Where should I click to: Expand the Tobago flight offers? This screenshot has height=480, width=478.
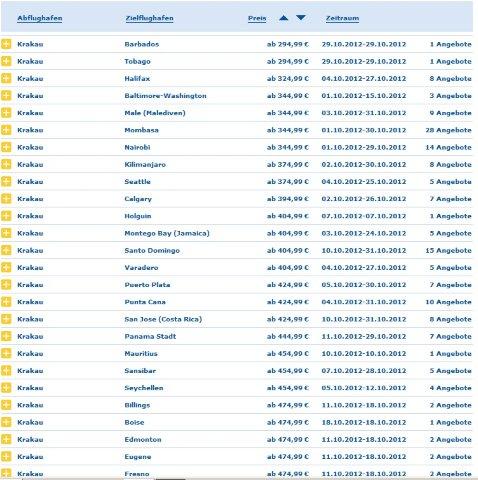6,61
